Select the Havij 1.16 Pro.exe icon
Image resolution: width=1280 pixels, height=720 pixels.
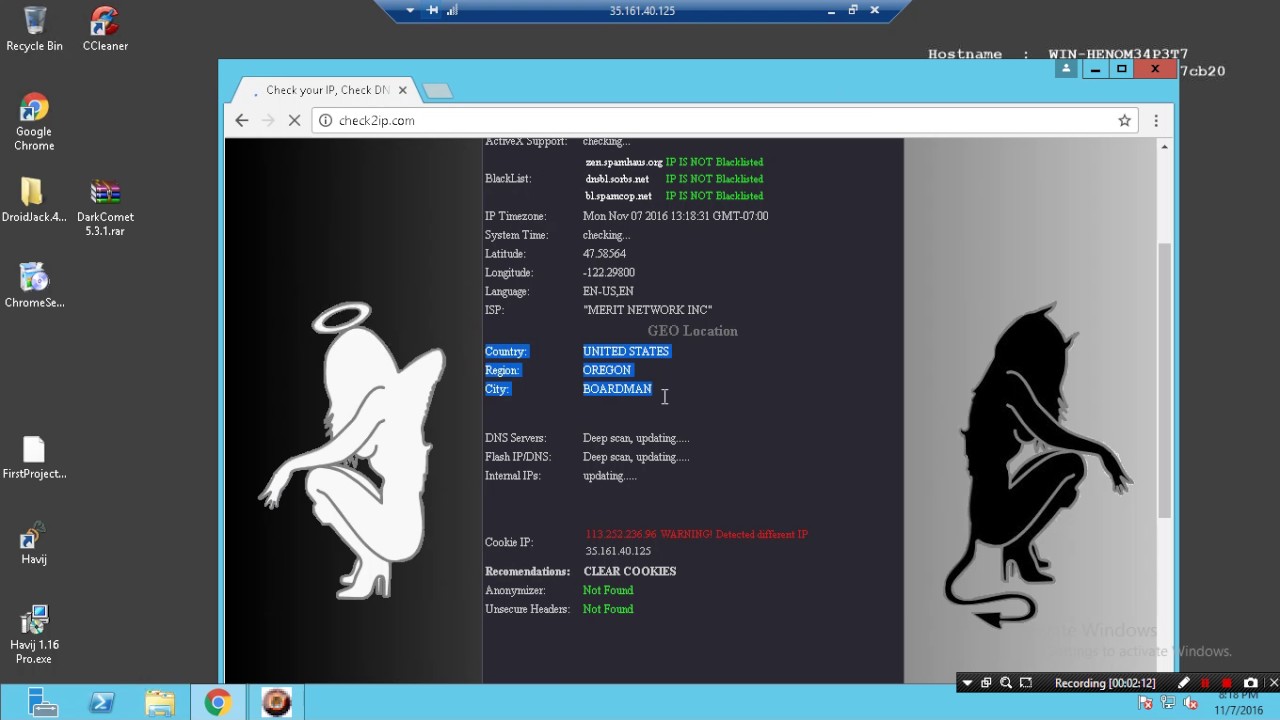coord(34,634)
